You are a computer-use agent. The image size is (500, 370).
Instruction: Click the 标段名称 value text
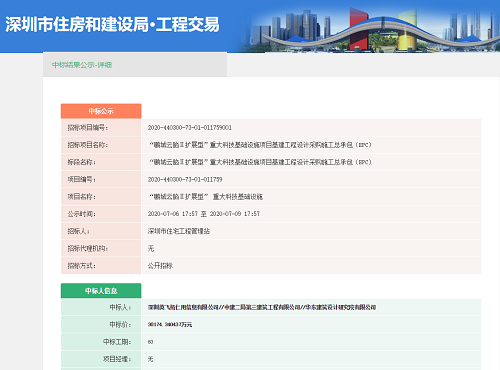pyautogui.click(x=260, y=162)
